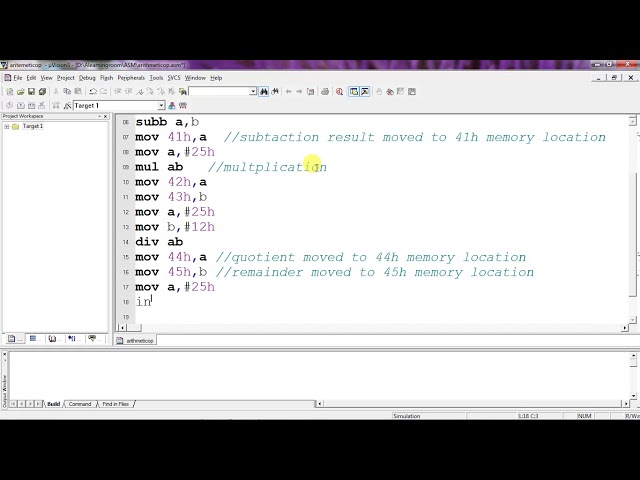This screenshot has height=480, width=640.
Task: Click the 'subb a,b' code line
Action: coord(167,122)
